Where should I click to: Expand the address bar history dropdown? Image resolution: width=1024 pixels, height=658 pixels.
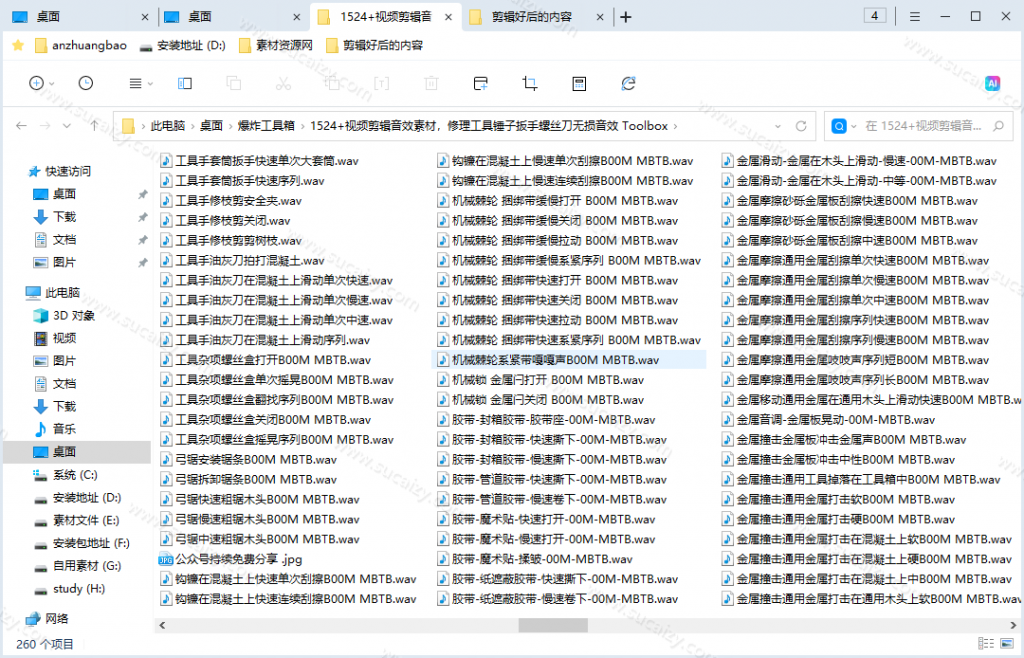(778, 126)
